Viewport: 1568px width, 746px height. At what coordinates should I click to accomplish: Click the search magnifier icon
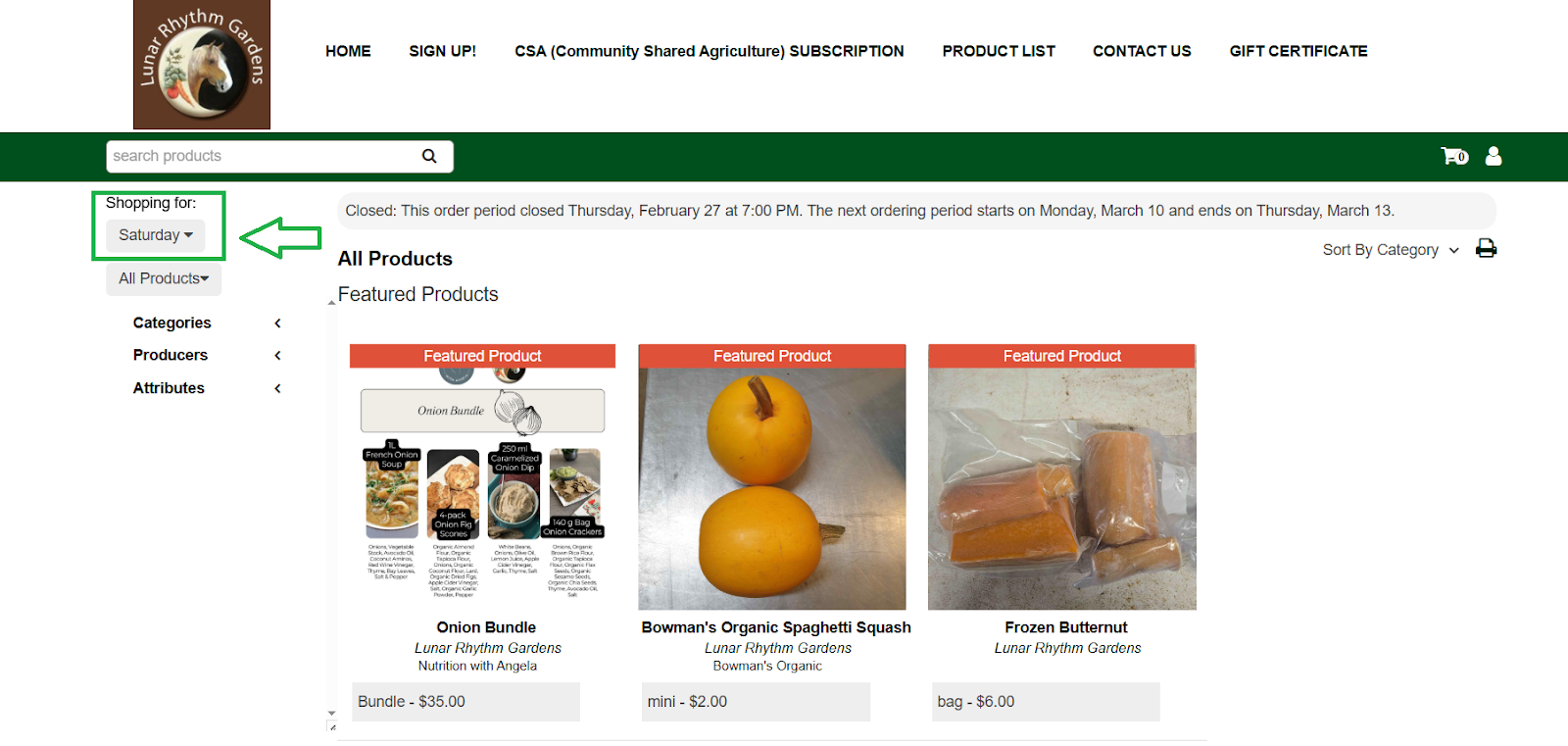point(429,156)
